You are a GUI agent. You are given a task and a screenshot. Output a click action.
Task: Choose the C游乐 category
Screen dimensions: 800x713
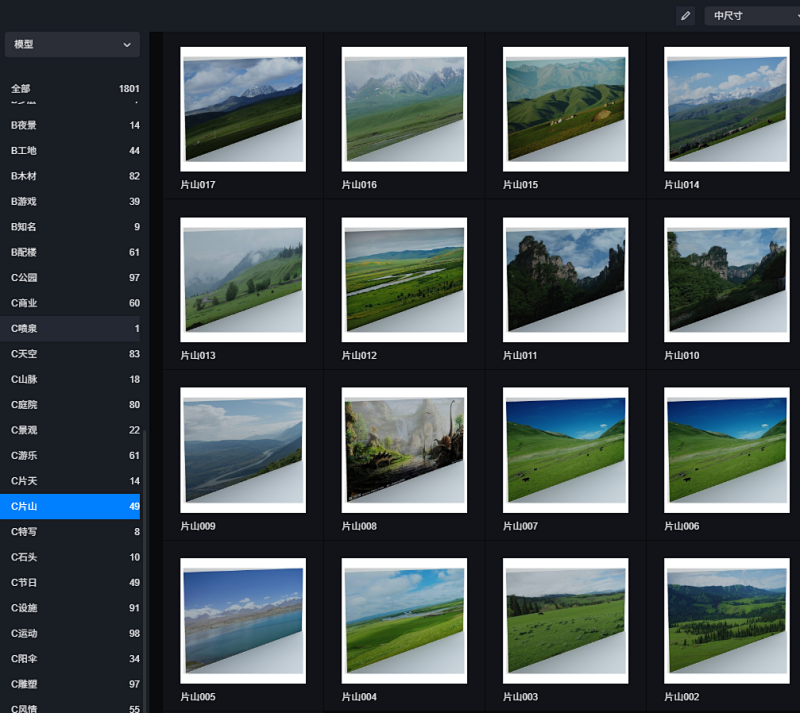click(x=70, y=455)
